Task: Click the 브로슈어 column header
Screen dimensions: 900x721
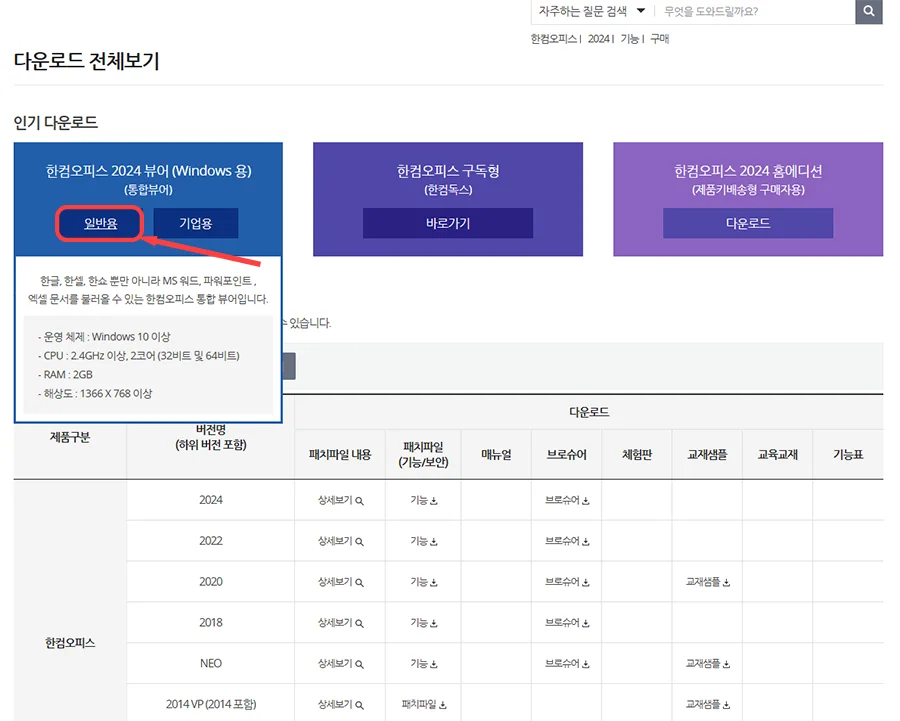Action: [x=567, y=454]
